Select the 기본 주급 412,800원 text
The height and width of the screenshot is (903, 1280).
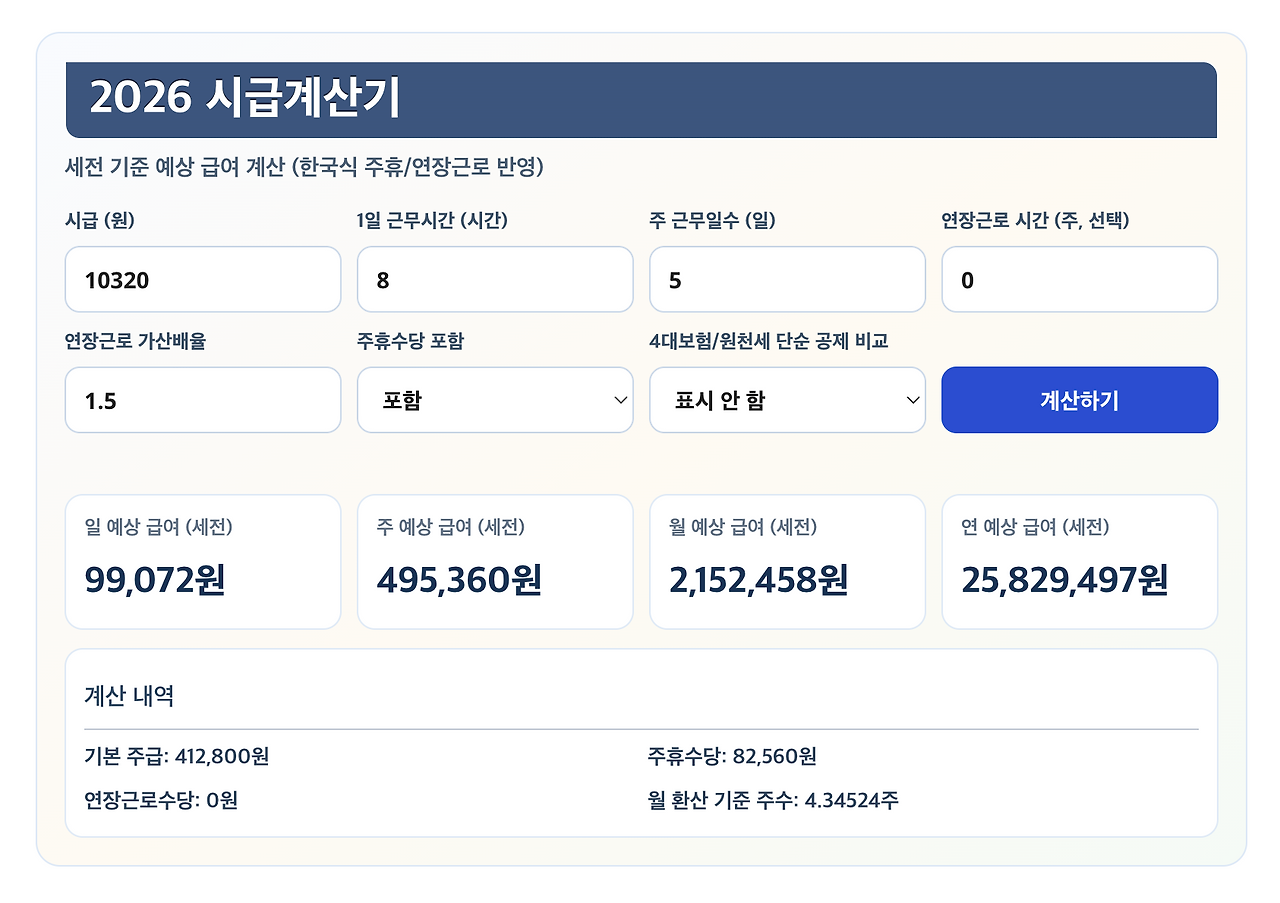(175, 757)
